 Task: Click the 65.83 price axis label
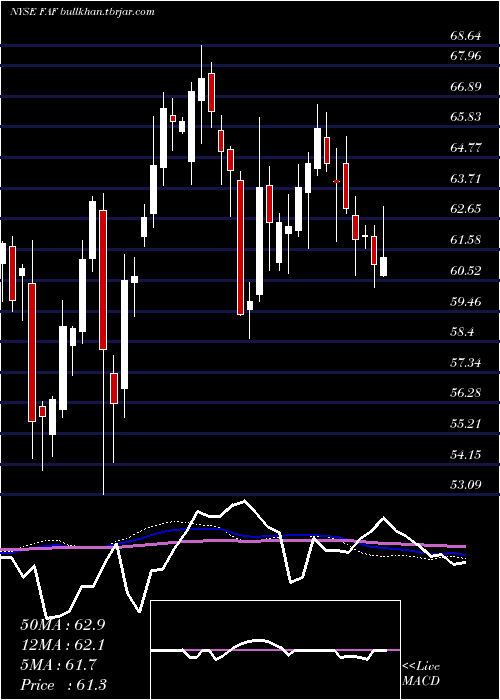pos(466,117)
